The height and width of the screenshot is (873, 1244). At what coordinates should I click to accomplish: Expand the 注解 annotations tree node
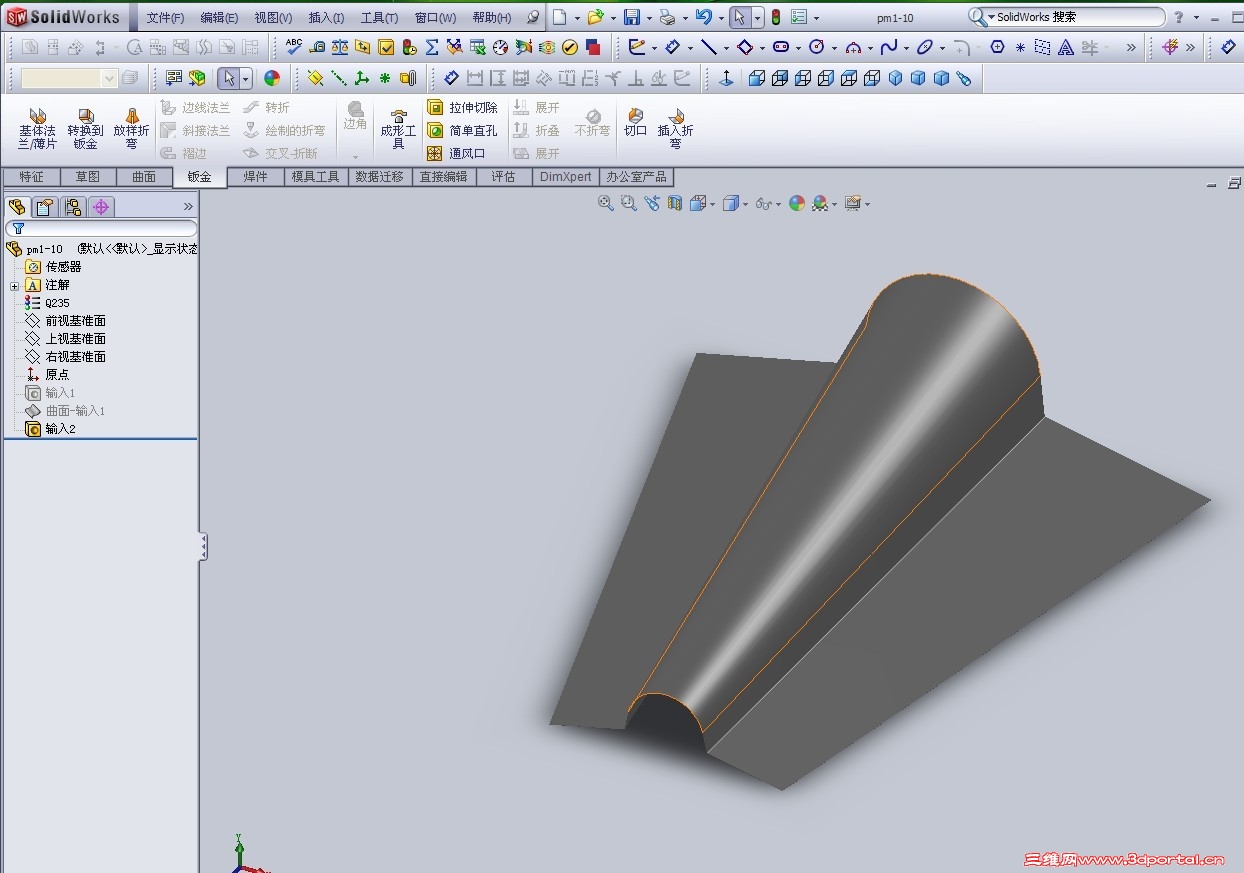(x=14, y=286)
